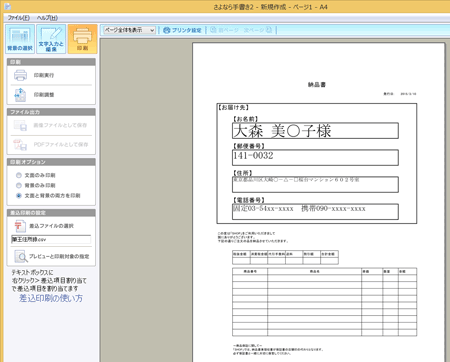The image size is (450, 362).
Task: Switch to 文字入力と編集 text editing mode
Action: [51, 39]
